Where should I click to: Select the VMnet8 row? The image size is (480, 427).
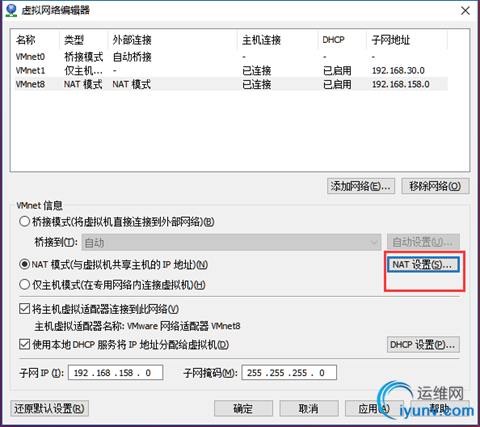click(231, 84)
